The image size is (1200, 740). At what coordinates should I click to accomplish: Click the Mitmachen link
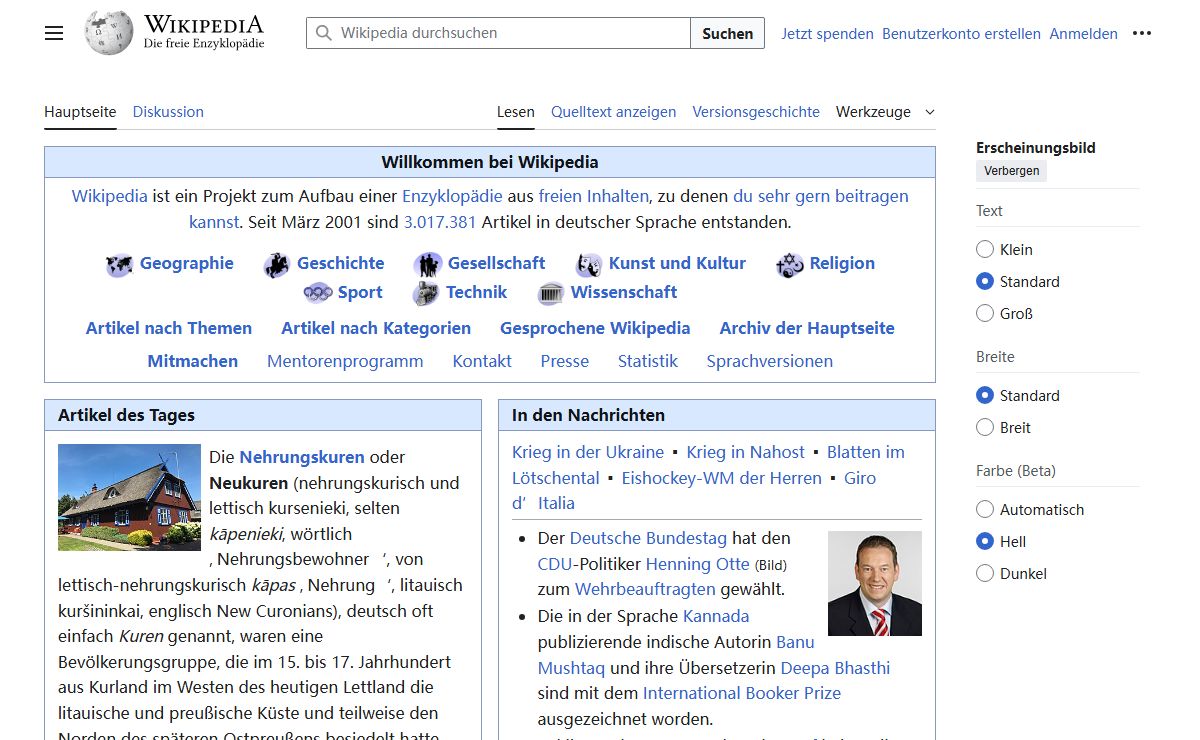pyautogui.click(x=192, y=361)
